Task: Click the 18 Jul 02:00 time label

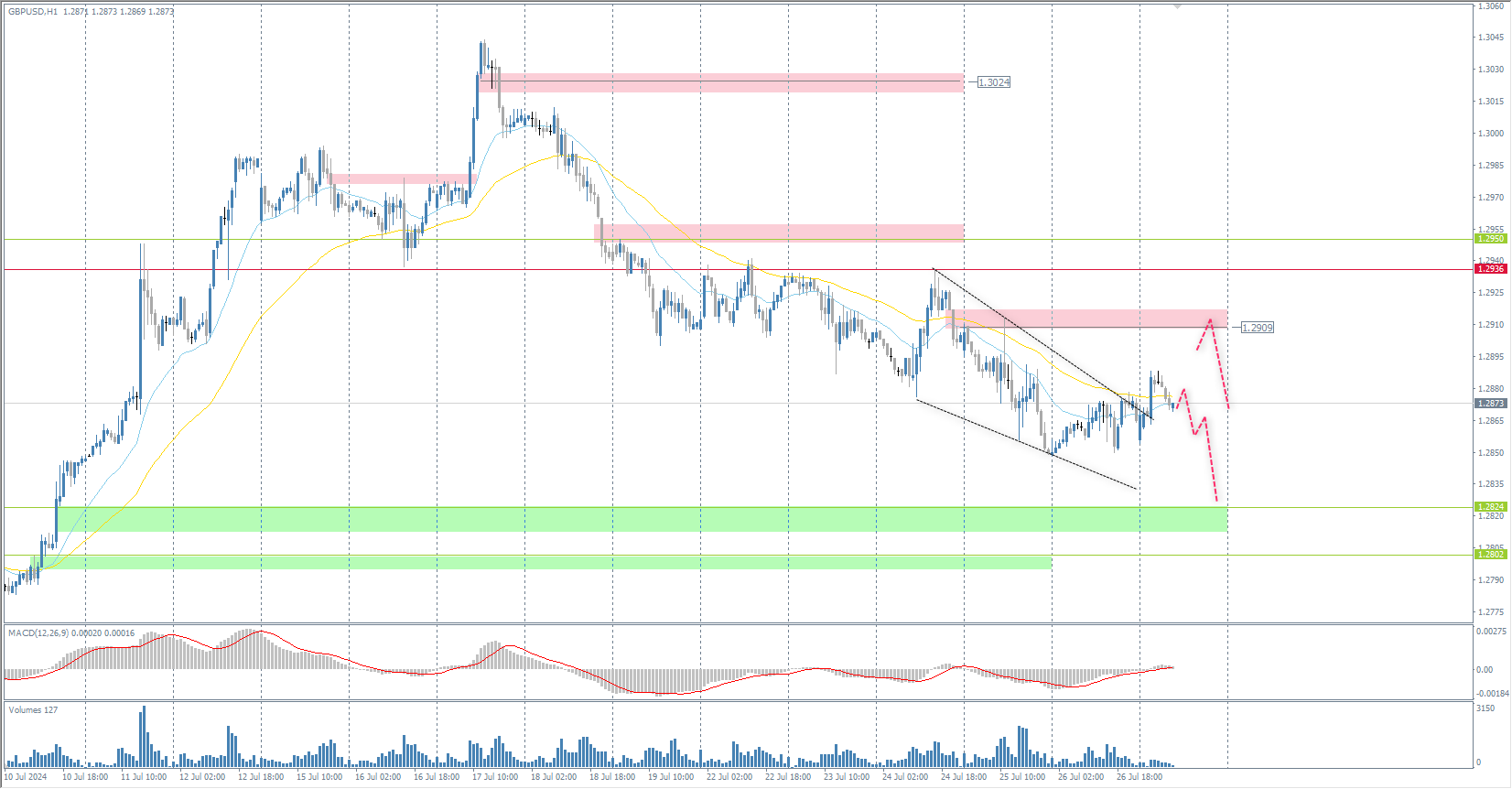Action: point(554,777)
